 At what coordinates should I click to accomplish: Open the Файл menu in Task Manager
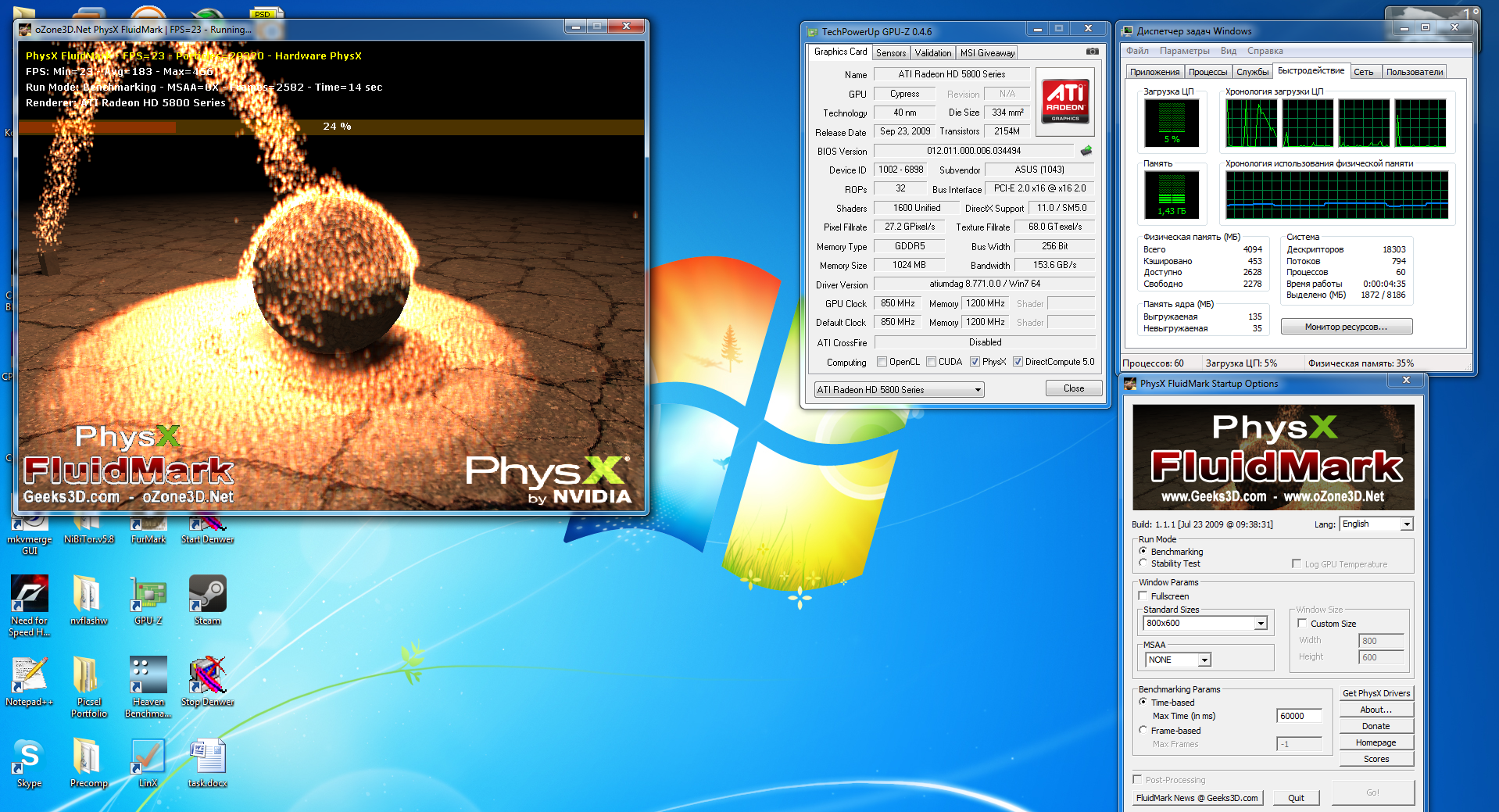click(1138, 51)
